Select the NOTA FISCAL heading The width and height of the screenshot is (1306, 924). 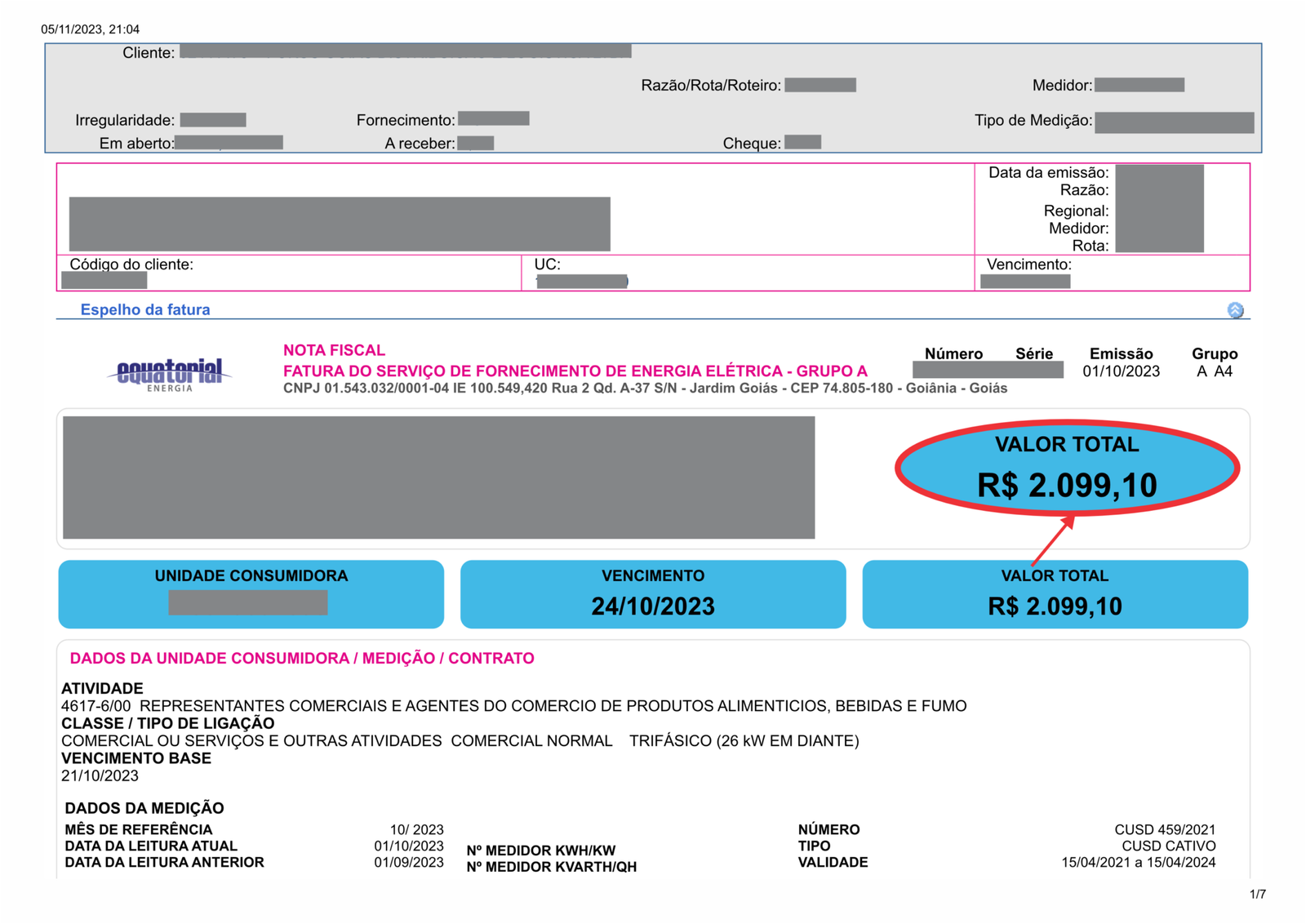coord(334,350)
